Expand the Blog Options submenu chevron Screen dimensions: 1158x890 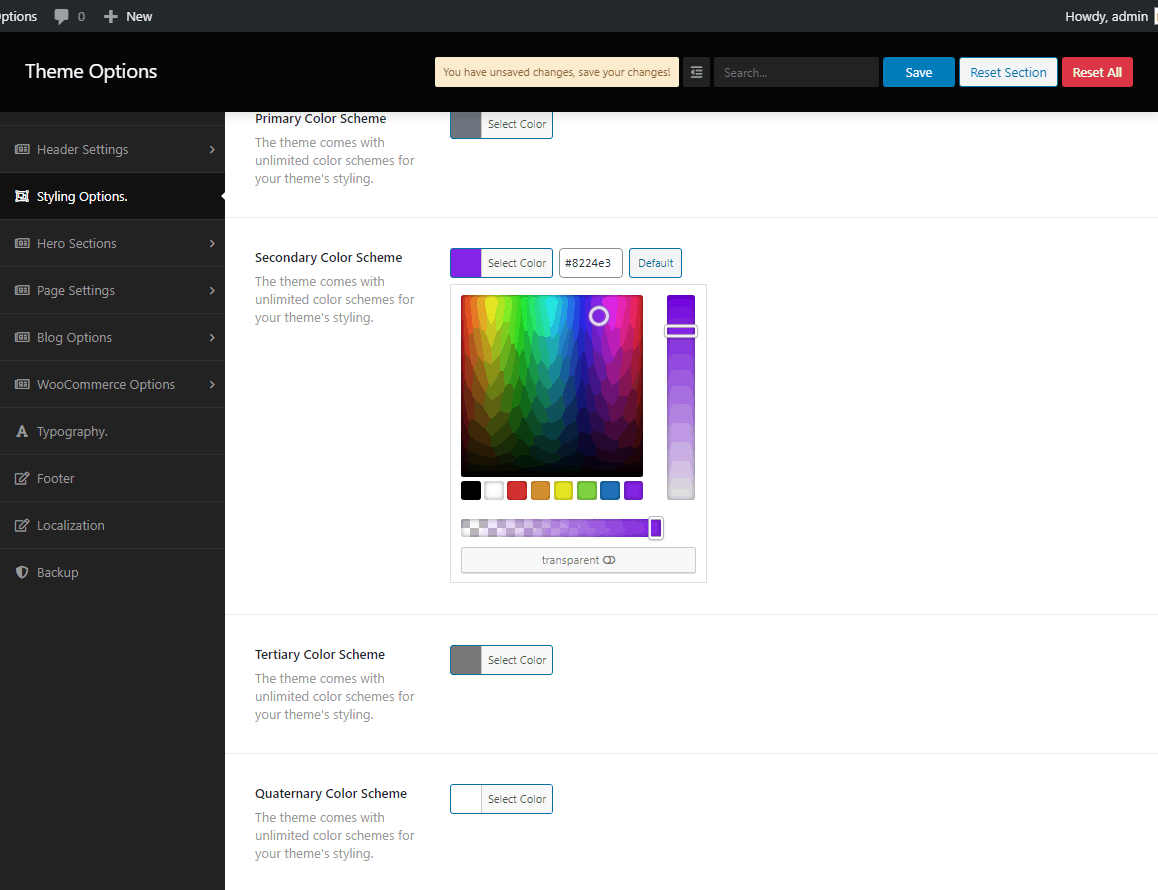point(212,337)
